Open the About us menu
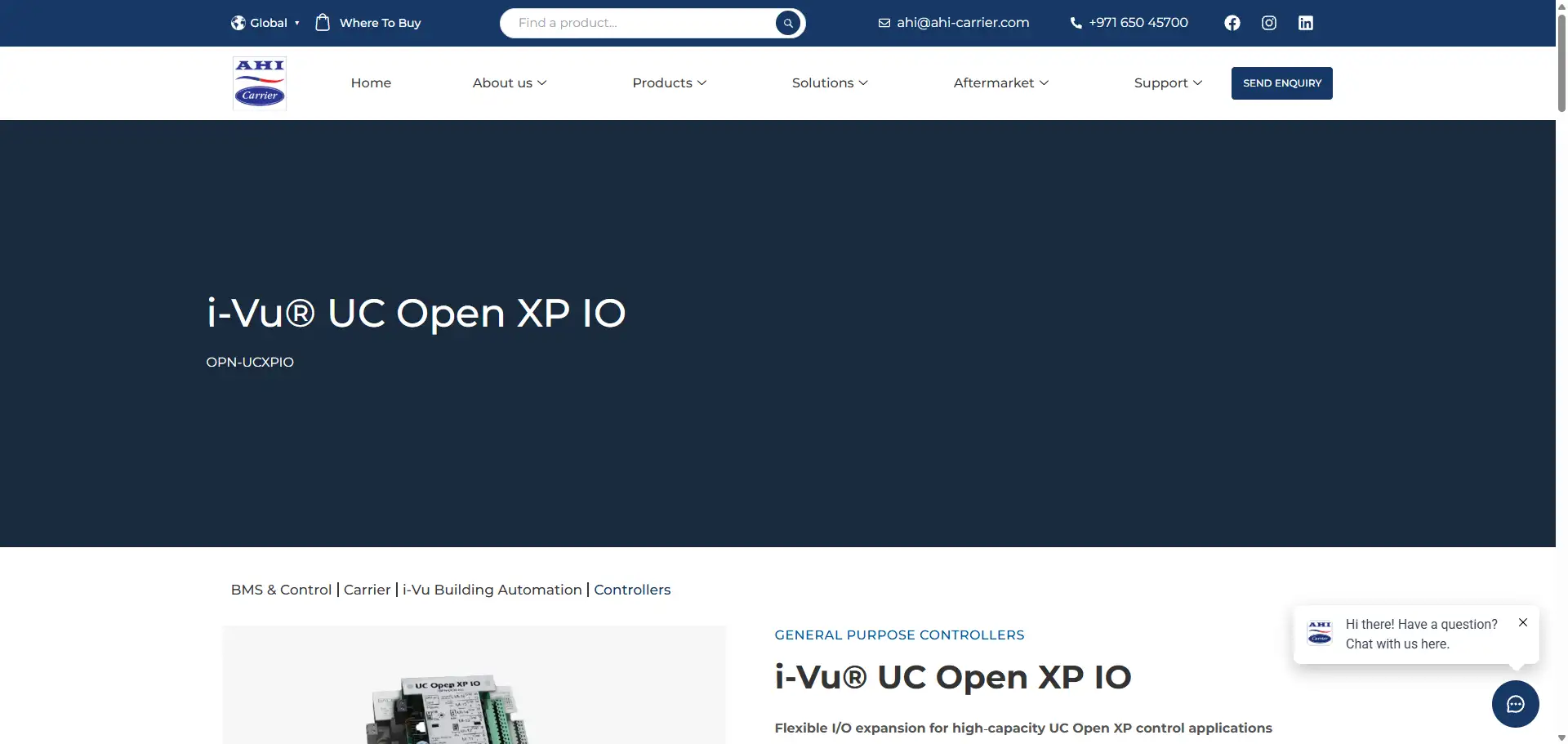Viewport: 1568px width, 744px height. (x=502, y=82)
